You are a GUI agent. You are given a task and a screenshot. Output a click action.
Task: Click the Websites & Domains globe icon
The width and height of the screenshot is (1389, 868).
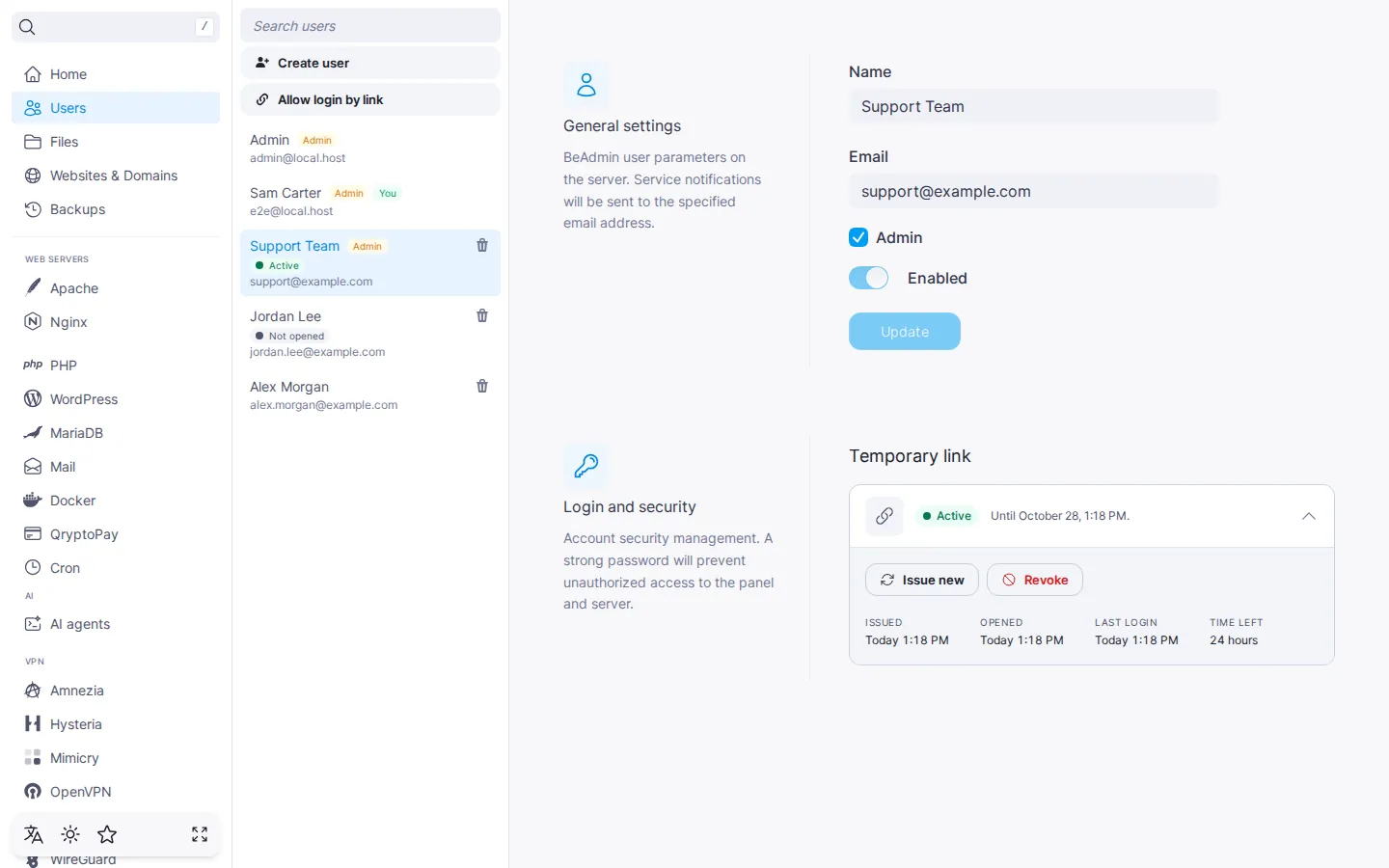33,176
